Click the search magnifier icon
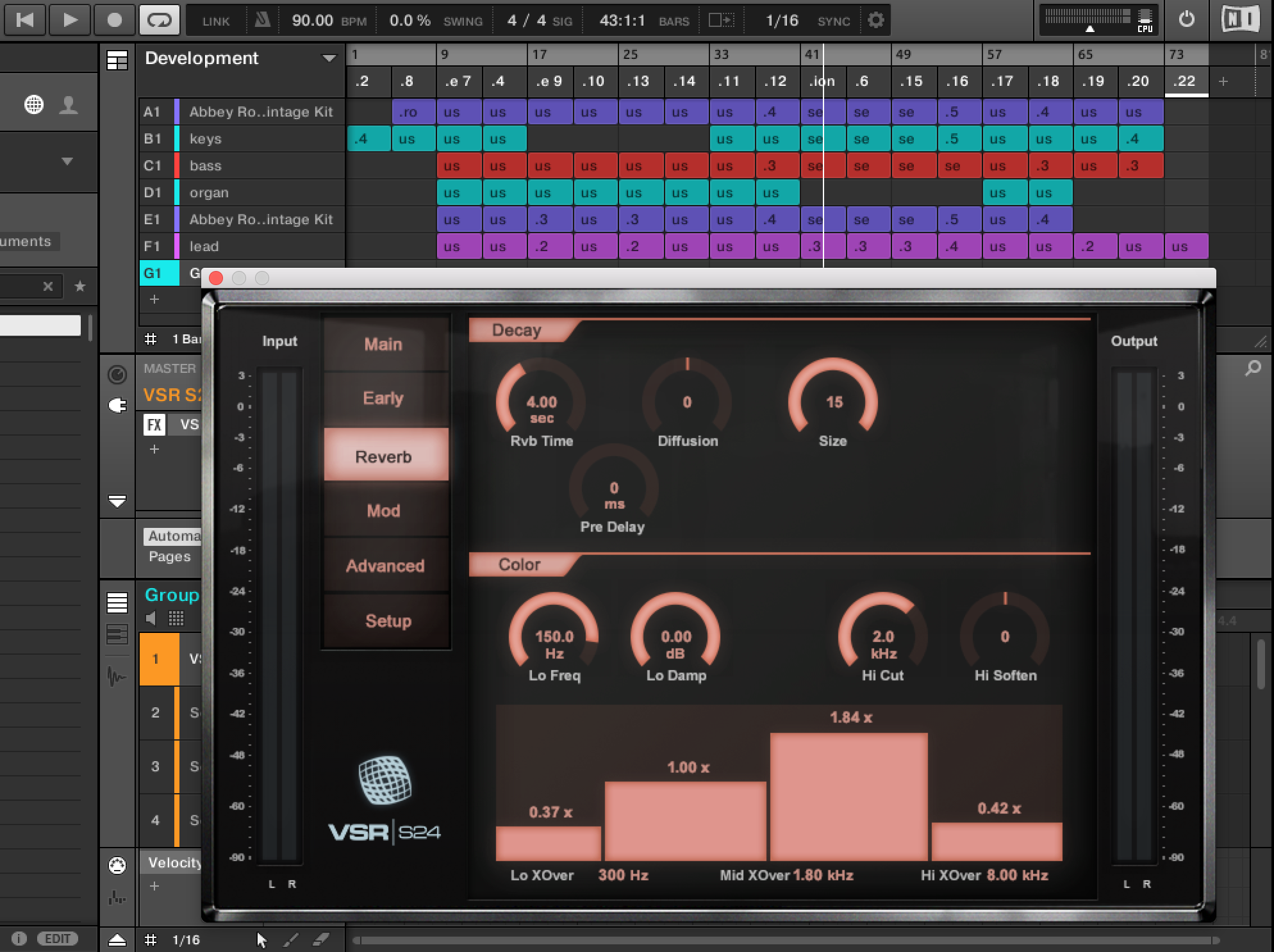Image resolution: width=1274 pixels, height=952 pixels. [x=1252, y=368]
